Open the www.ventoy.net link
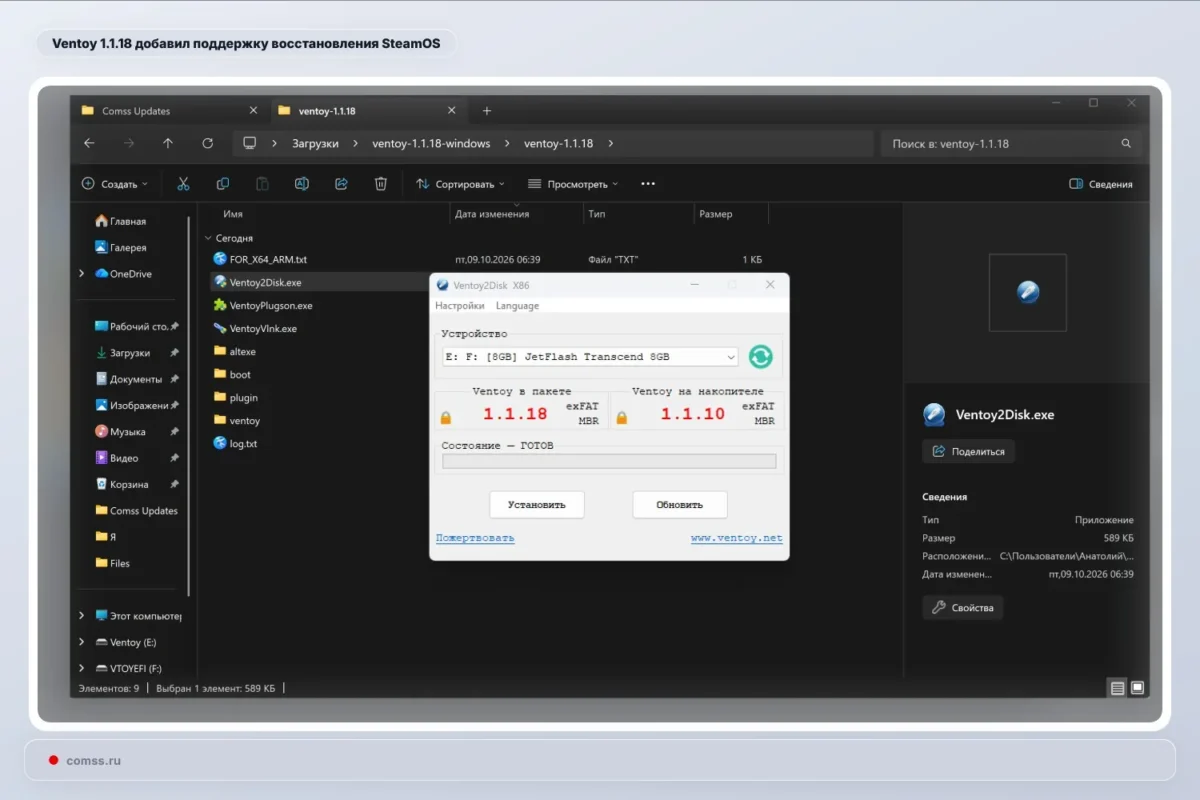The width and height of the screenshot is (1200, 800). click(x=737, y=538)
